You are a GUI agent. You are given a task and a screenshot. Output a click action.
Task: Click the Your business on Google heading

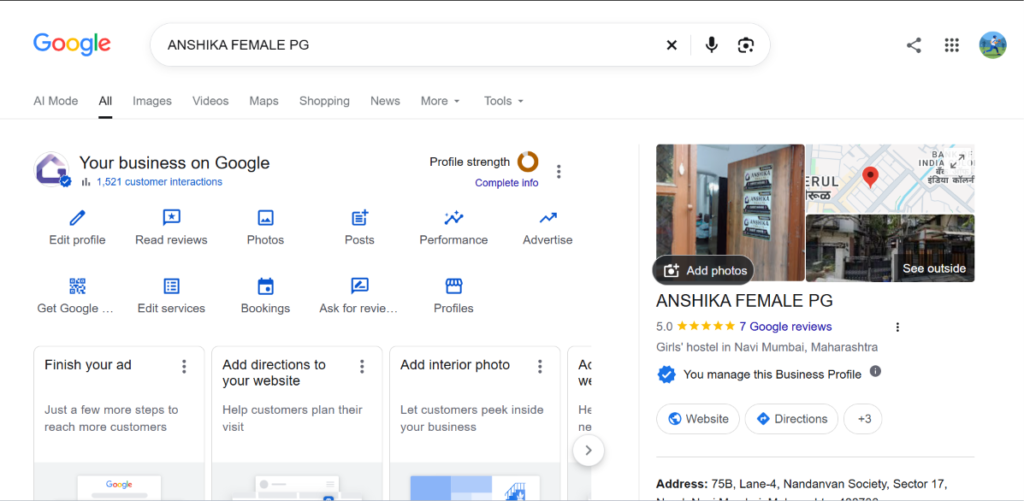[174, 163]
